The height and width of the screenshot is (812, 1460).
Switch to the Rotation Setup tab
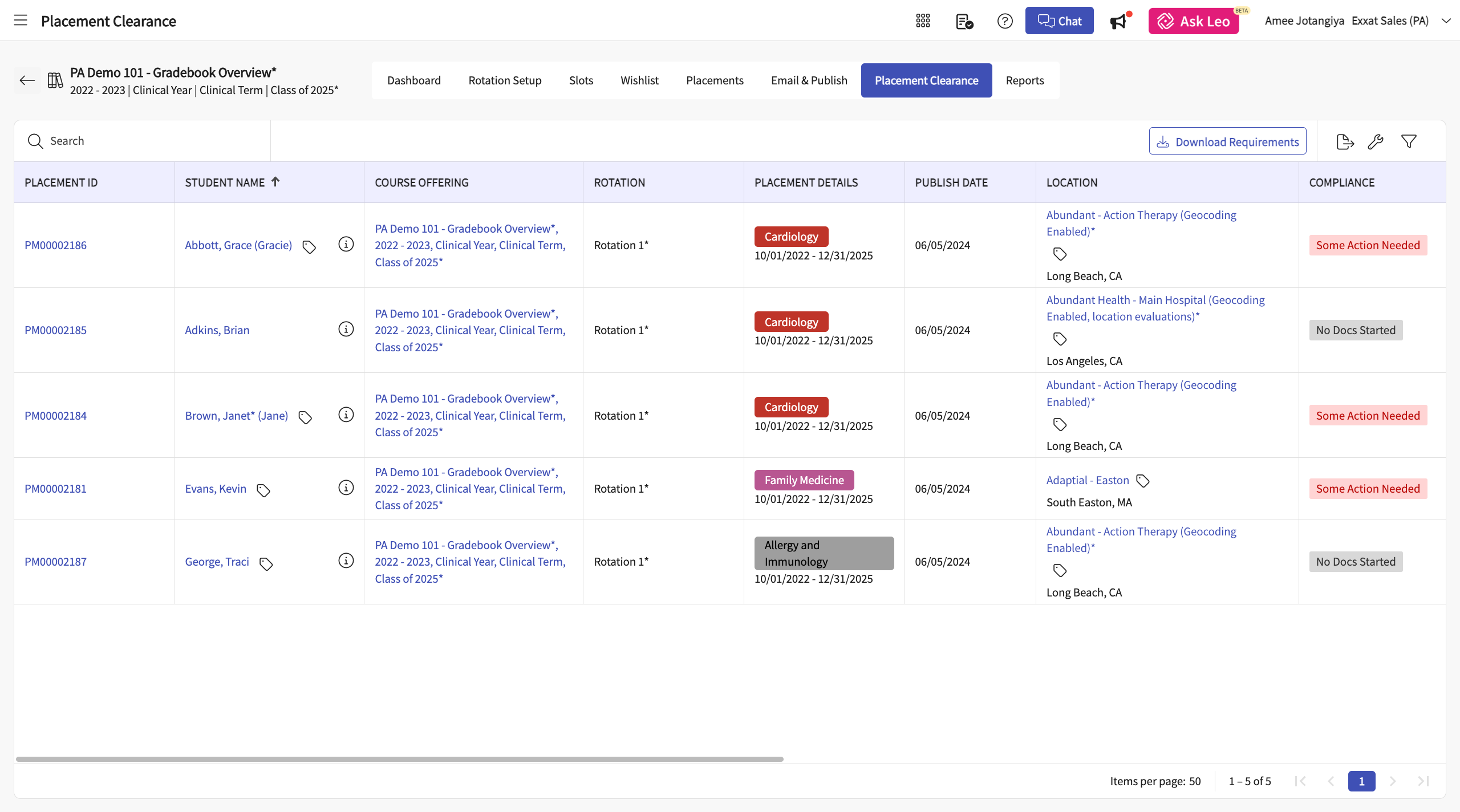tap(505, 80)
